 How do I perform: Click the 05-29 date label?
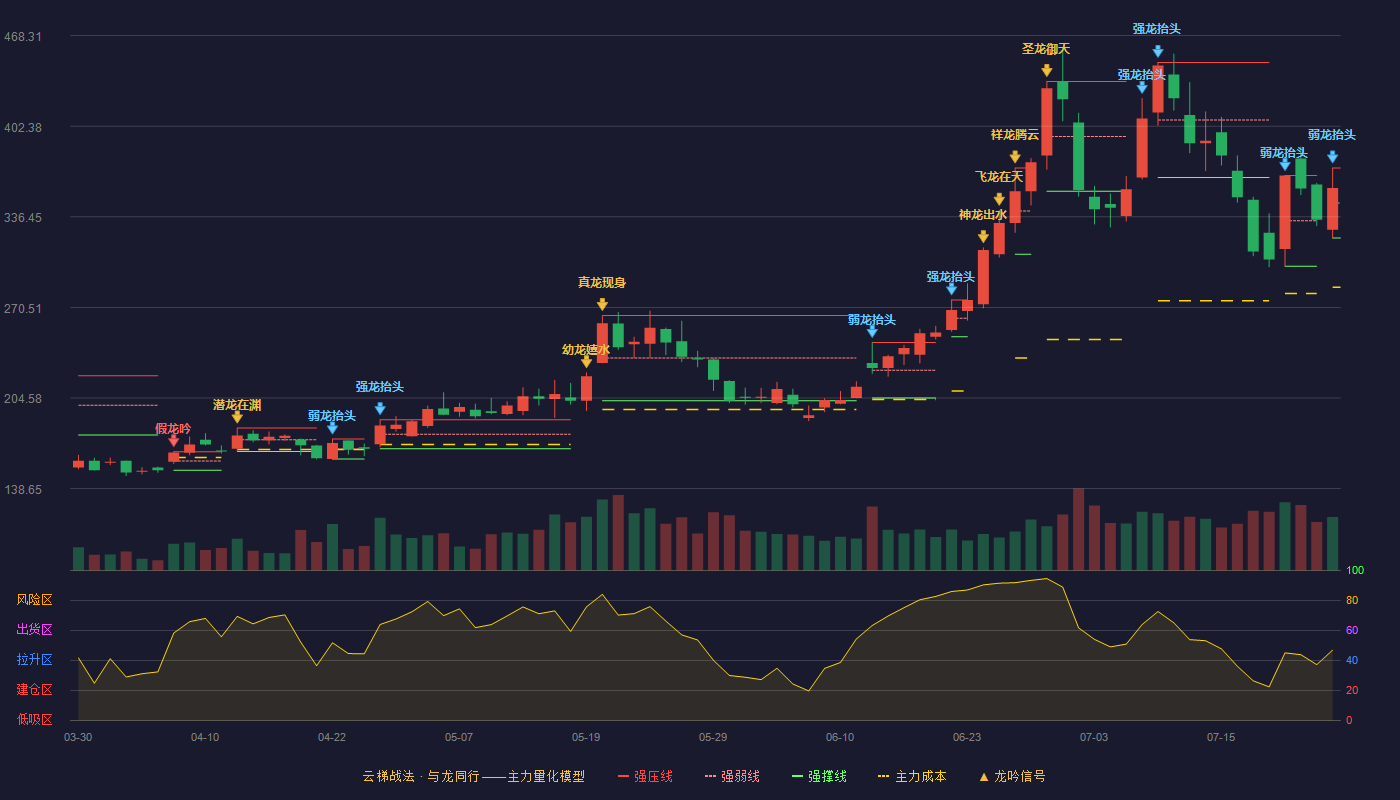713,737
